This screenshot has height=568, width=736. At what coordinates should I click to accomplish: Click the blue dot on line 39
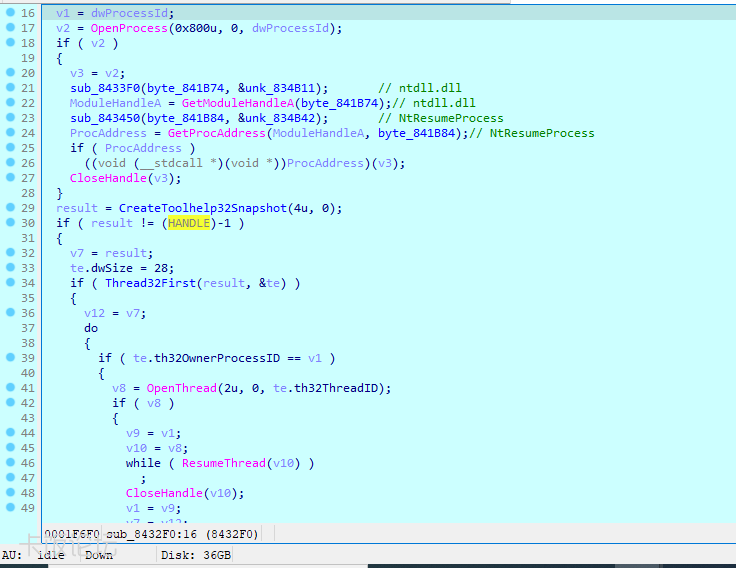[x=9, y=358]
